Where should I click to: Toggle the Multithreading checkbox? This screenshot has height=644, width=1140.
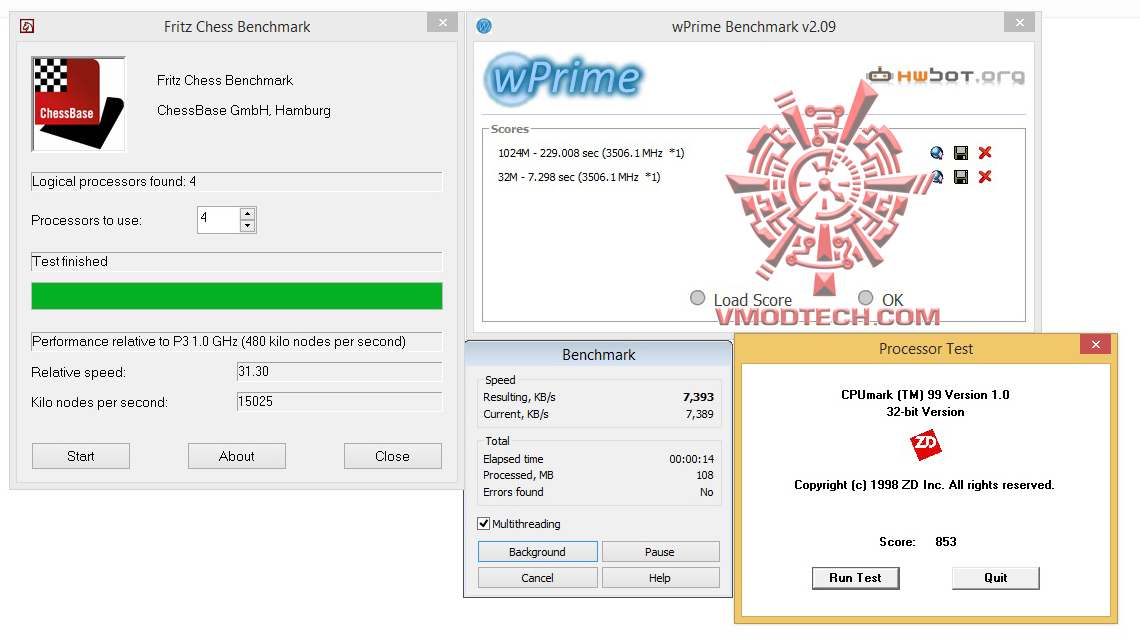483,523
